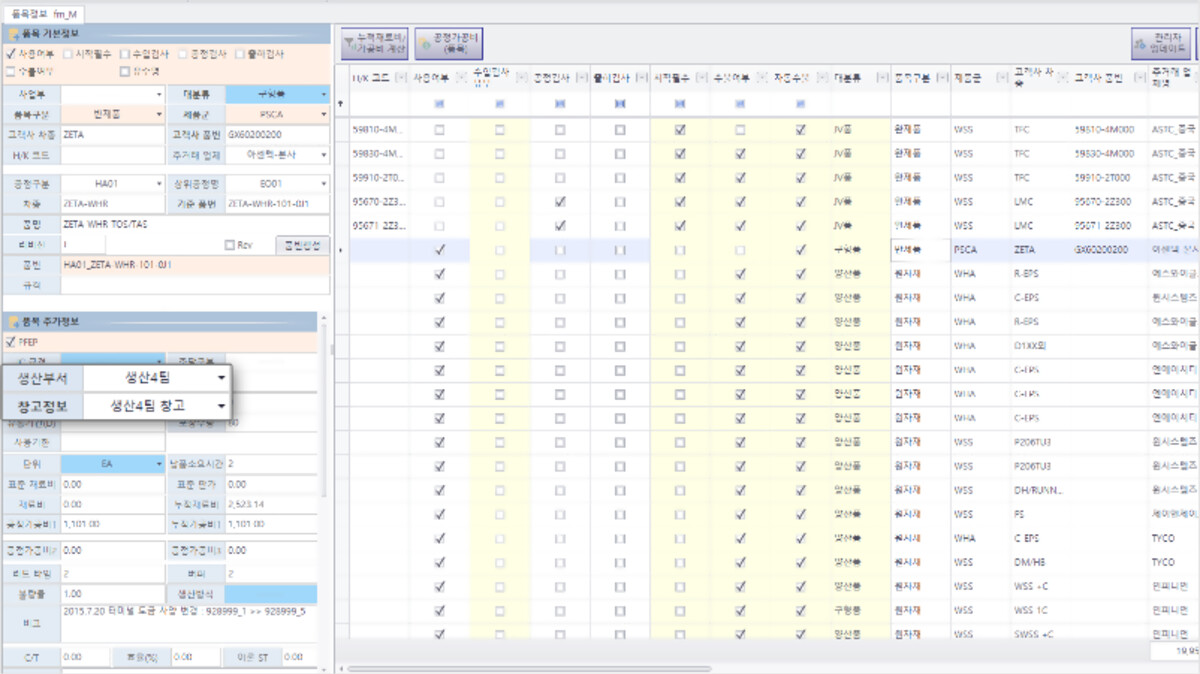Click the 고객사 차종 field containing ZETA
Screen dimensions: 1200x674
111,133
